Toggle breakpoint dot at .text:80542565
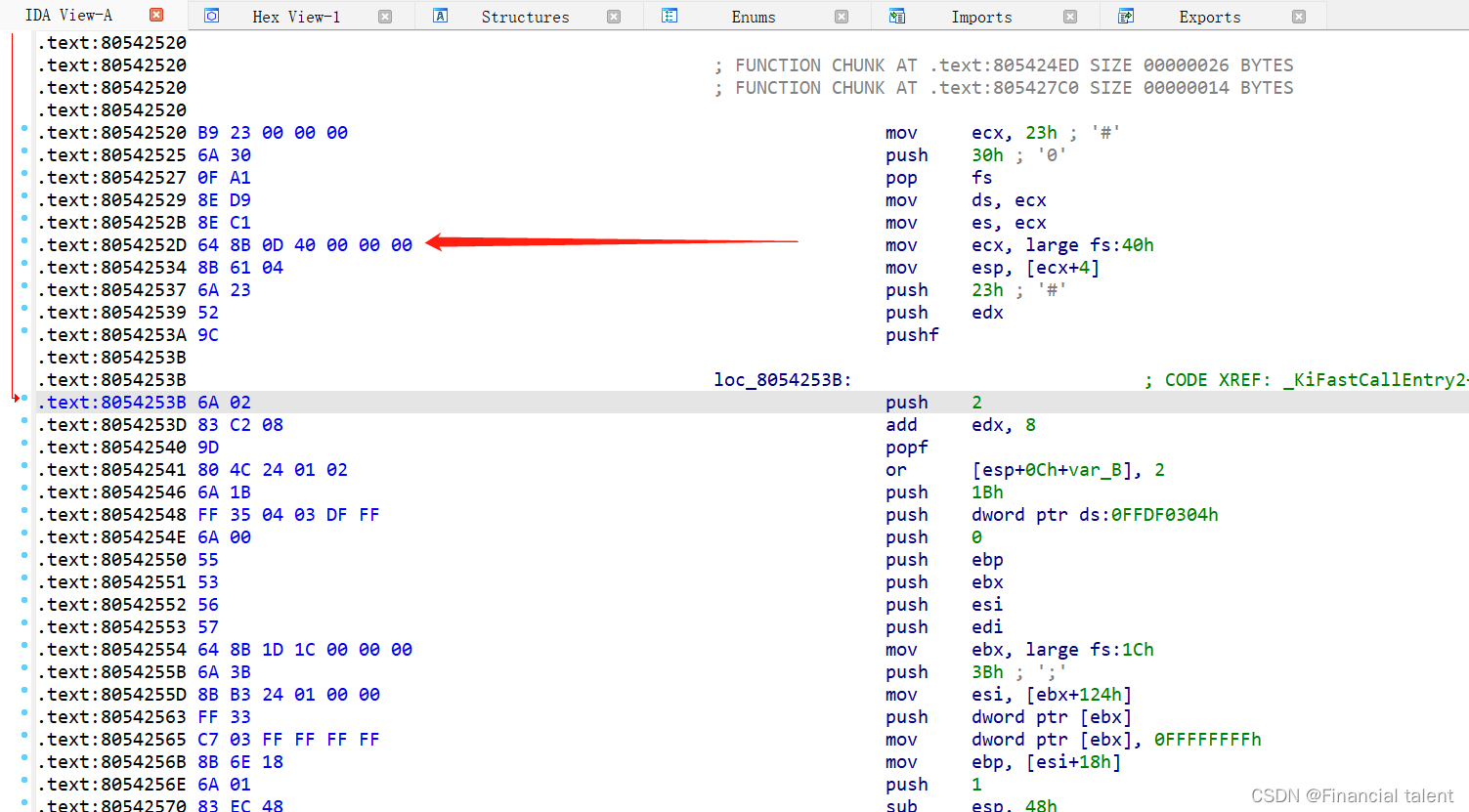 24,735
